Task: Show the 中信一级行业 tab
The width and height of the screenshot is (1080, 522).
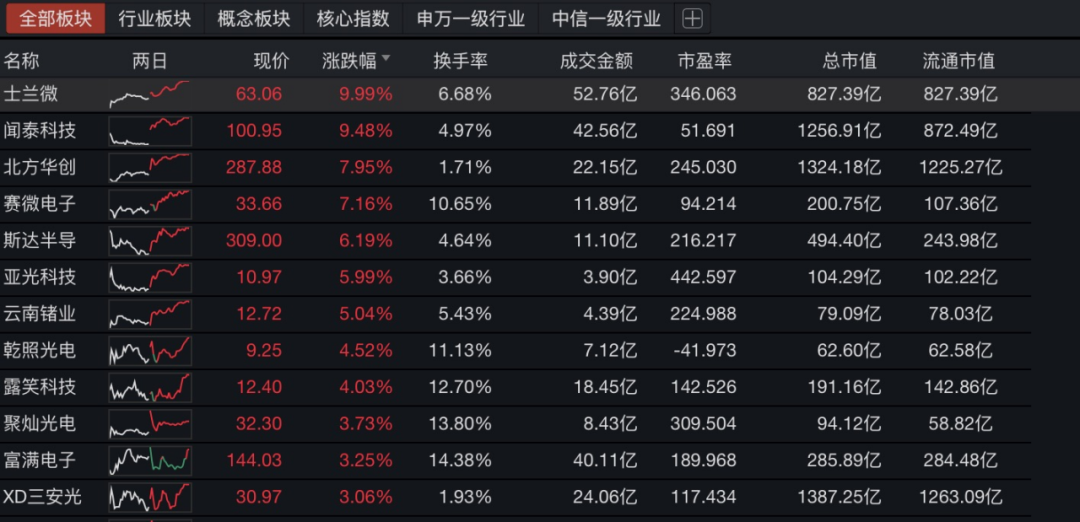Action: pos(606,18)
